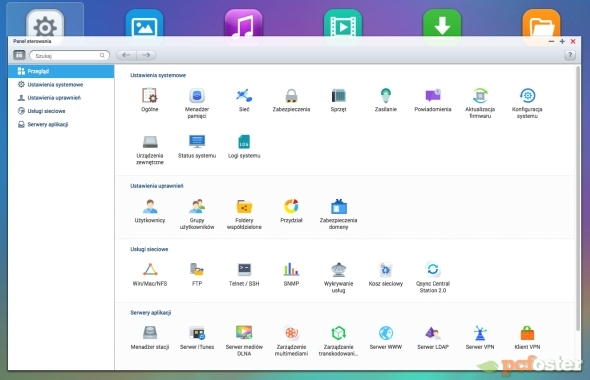590x380 pixels.
Task: Open Kosz sieciowy network recycle bin
Action: pyautogui.click(x=386, y=270)
